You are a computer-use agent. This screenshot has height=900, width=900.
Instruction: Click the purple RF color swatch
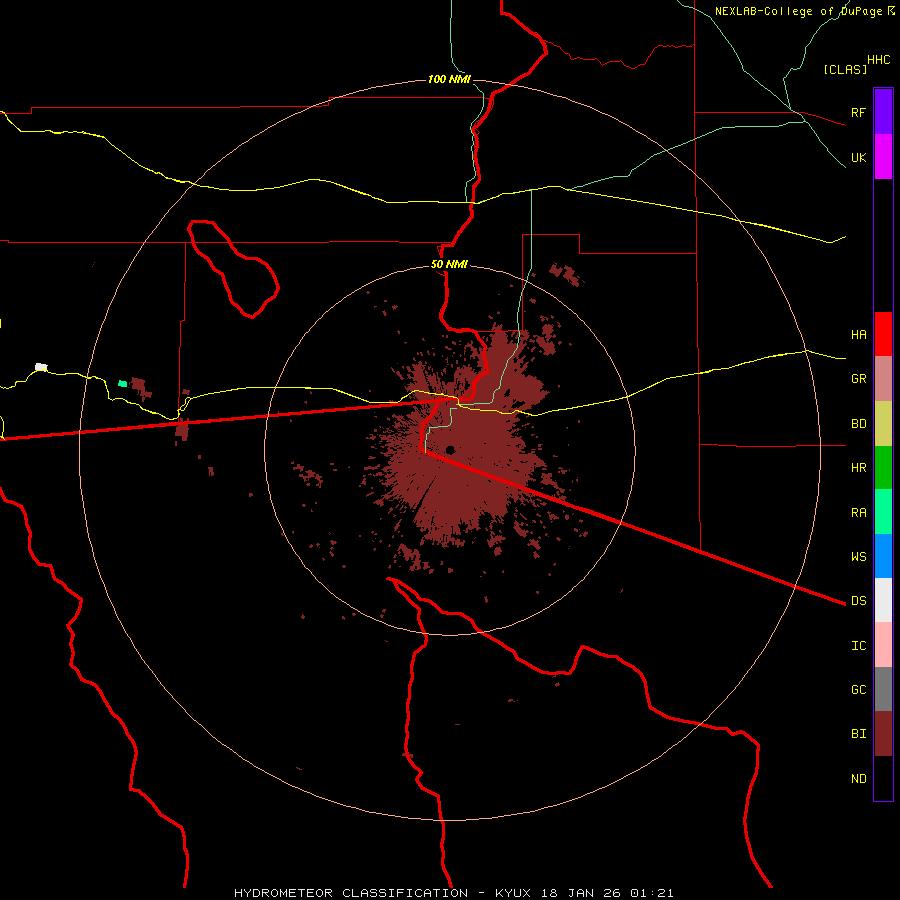883,111
